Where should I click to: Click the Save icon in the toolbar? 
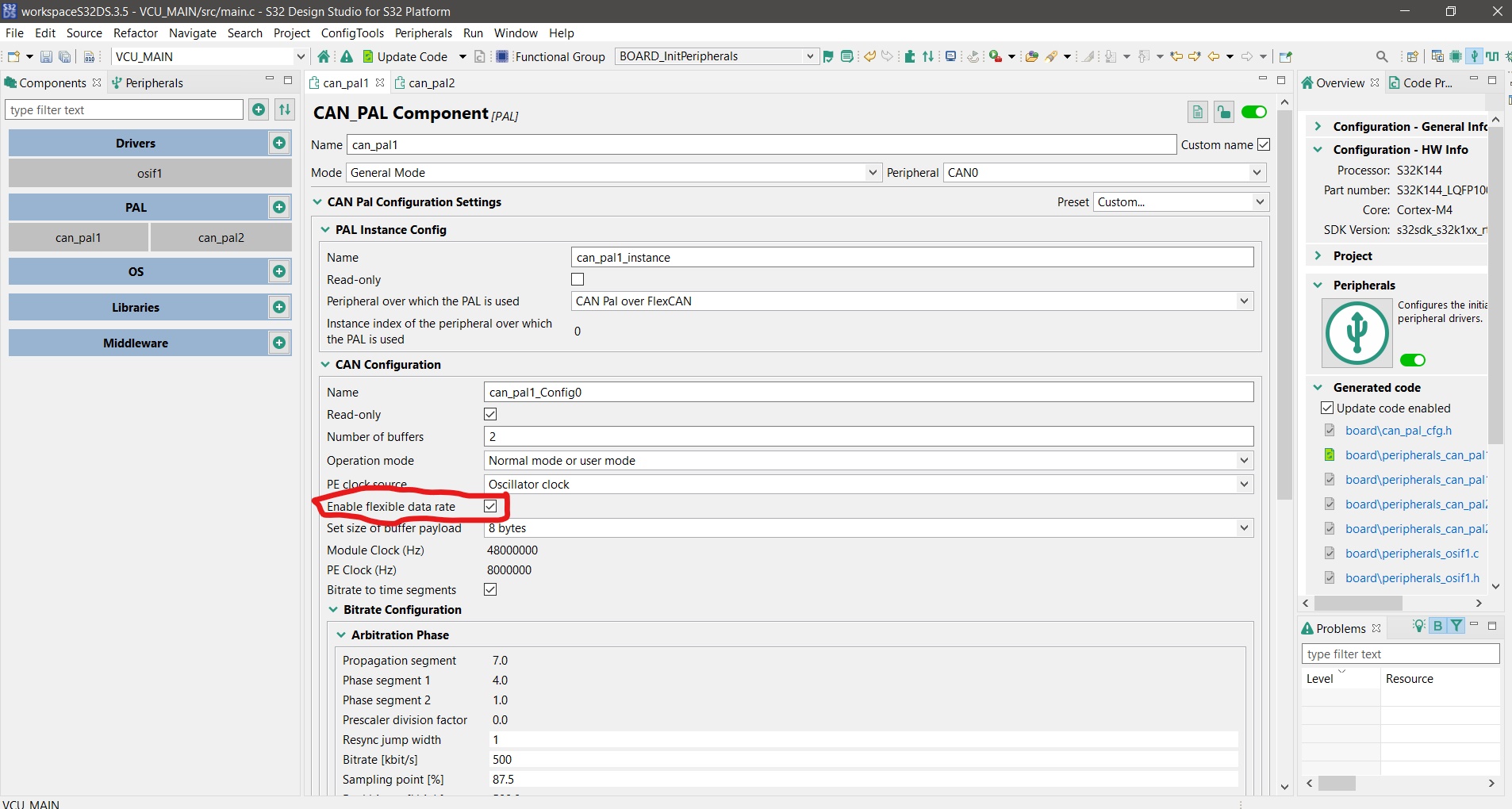[46, 56]
